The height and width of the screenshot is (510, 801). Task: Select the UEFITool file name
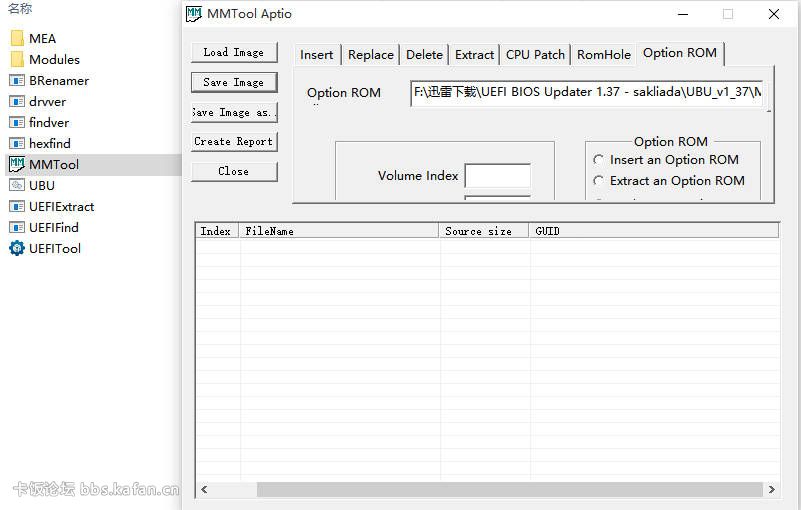[55, 248]
